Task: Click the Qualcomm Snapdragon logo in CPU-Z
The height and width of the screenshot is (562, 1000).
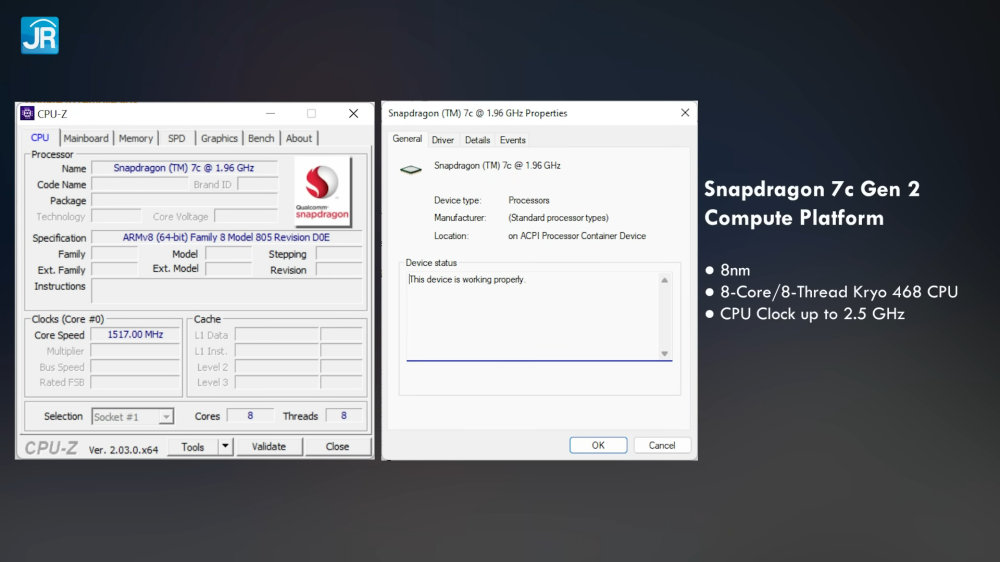Action: (322, 191)
